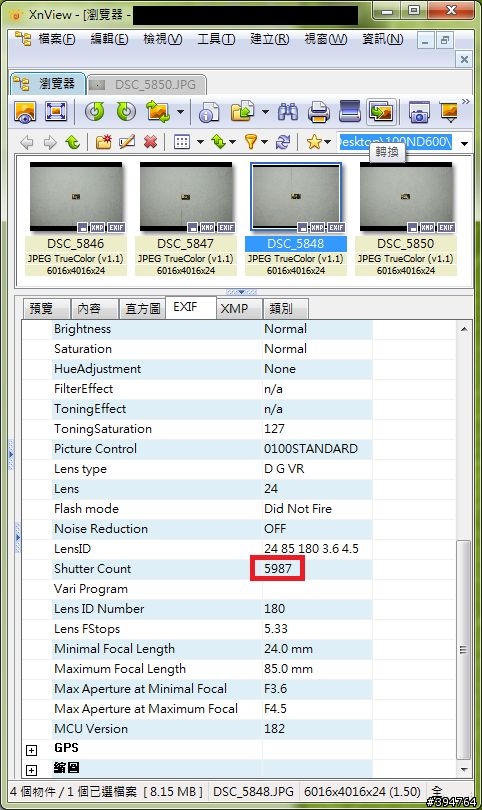
Task: Select the EXIF panel tab
Action: point(190,307)
